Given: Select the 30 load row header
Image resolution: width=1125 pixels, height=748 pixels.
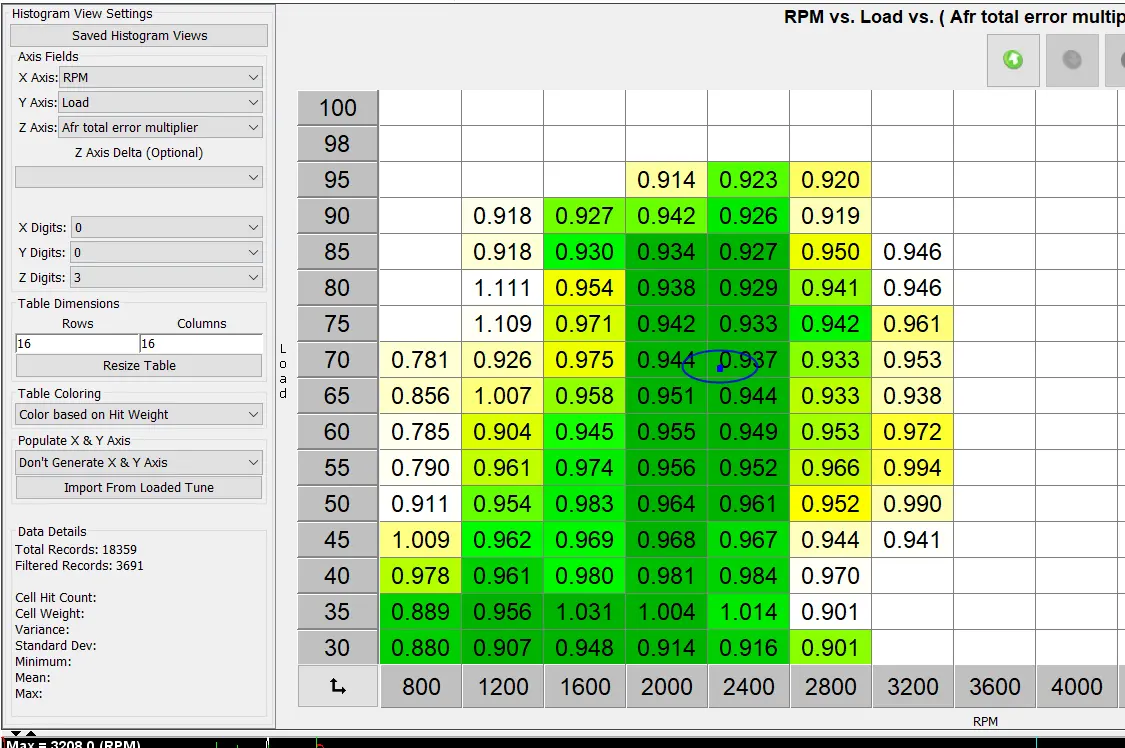Looking at the screenshot, I should tap(338, 648).
